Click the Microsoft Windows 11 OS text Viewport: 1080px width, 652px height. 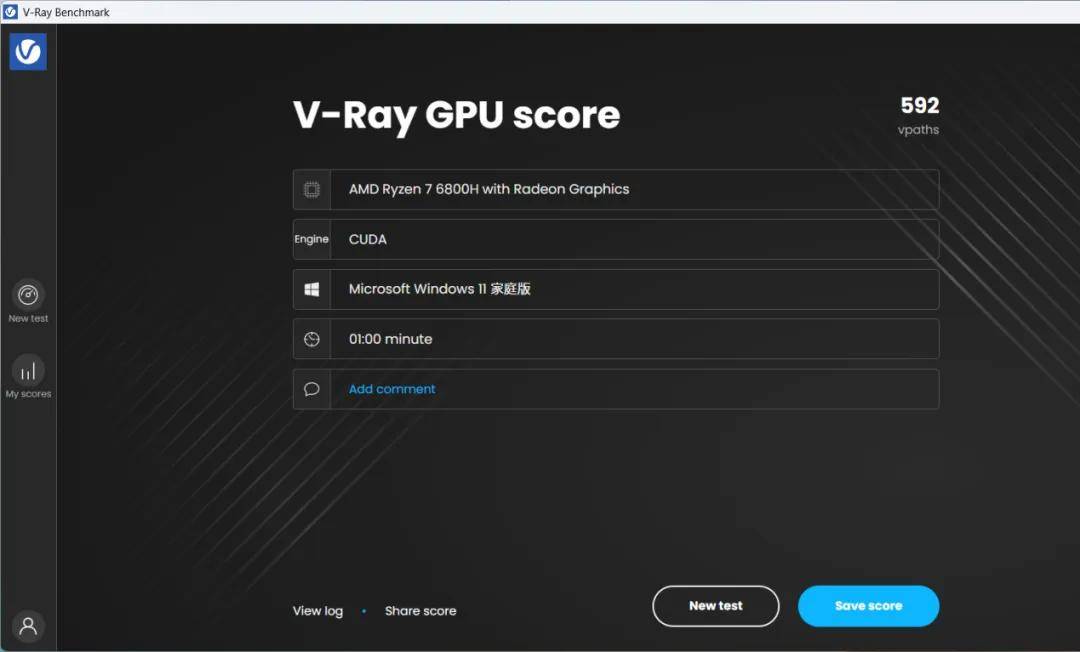tap(439, 289)
